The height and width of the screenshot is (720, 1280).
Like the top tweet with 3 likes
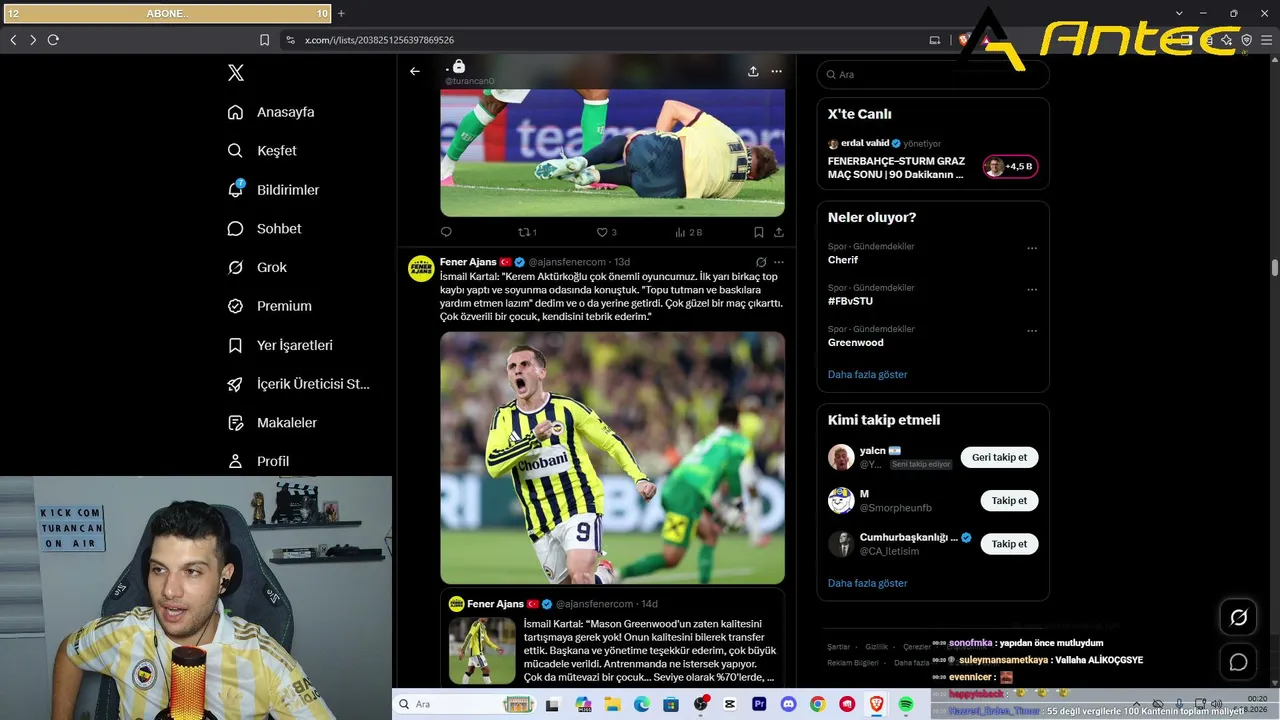coord(606,232)
